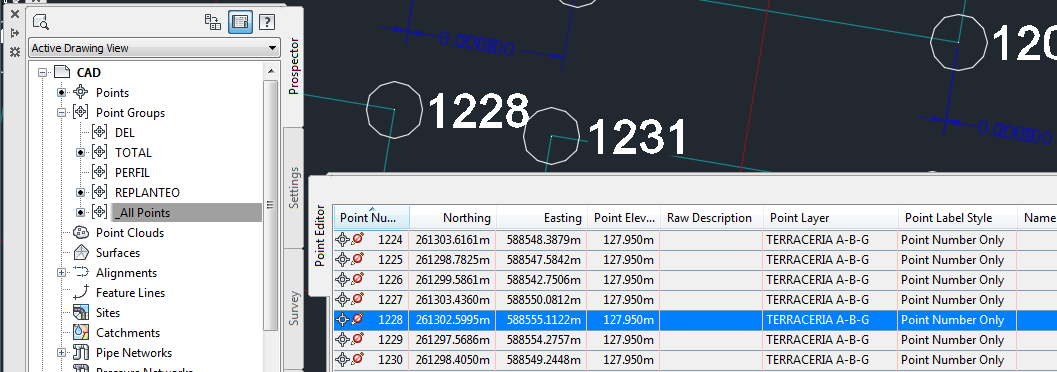Viewport: 1057px width, 372px height.
Task: Sort by the Northing column header
Action: point(453,218)
